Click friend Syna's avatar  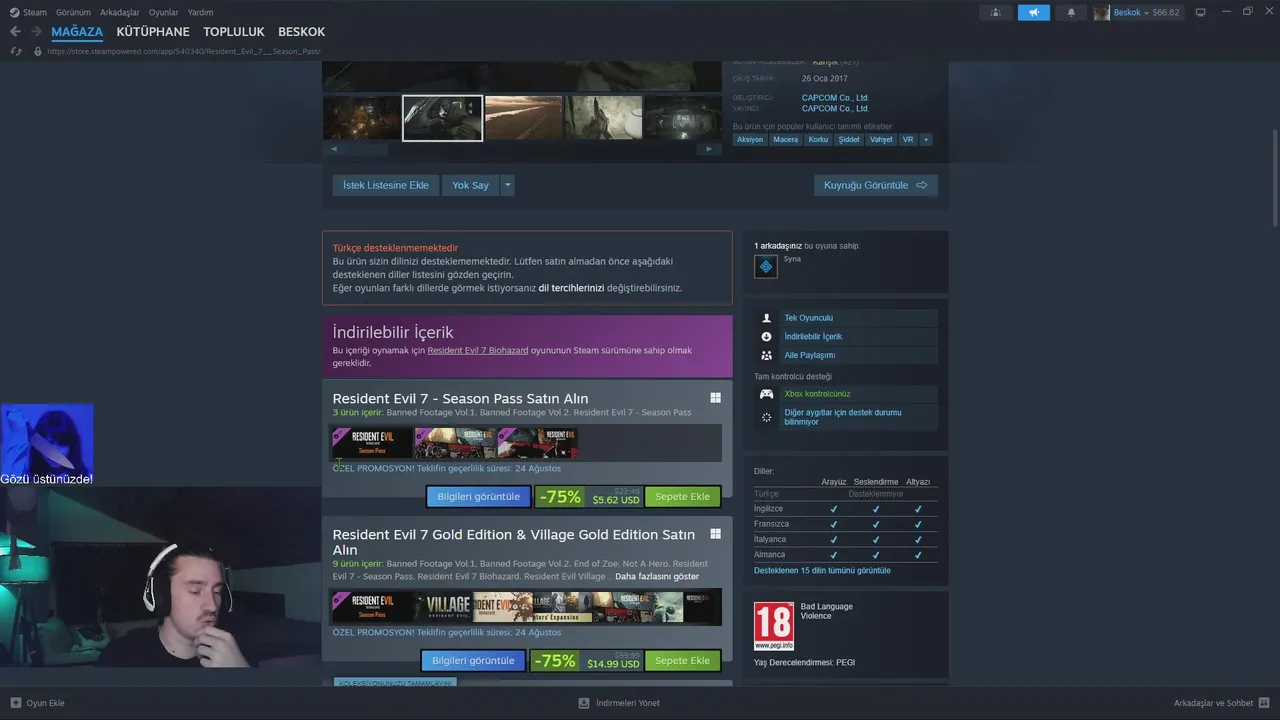click(765, 266)
